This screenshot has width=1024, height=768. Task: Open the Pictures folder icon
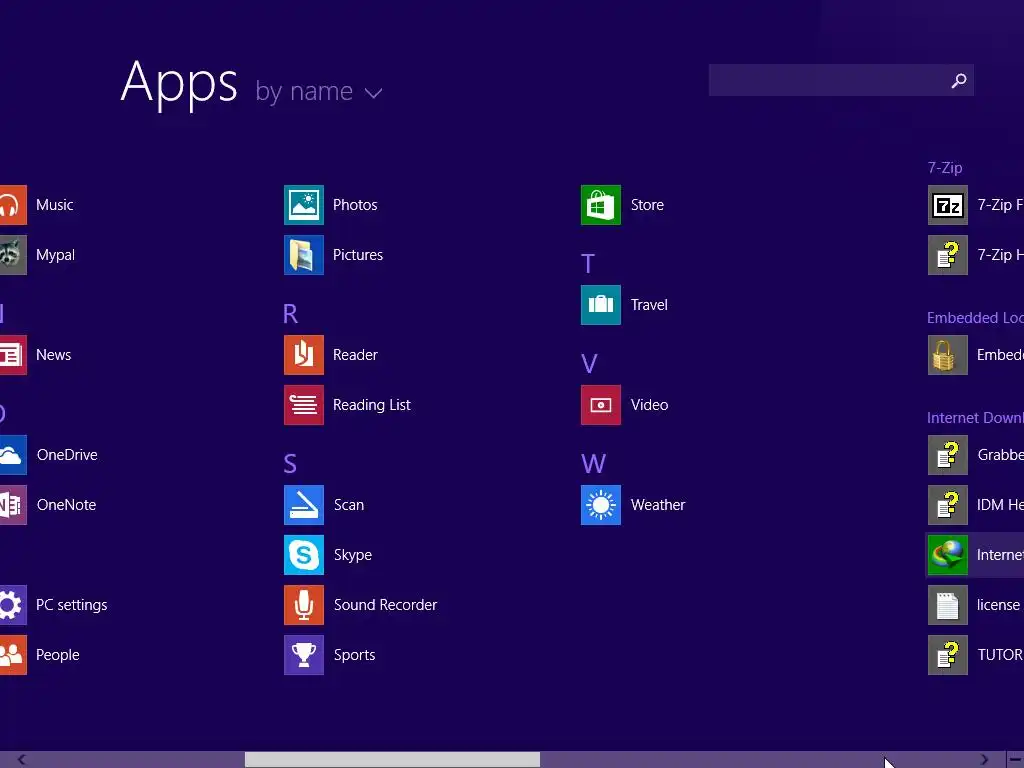click(304, 255)
